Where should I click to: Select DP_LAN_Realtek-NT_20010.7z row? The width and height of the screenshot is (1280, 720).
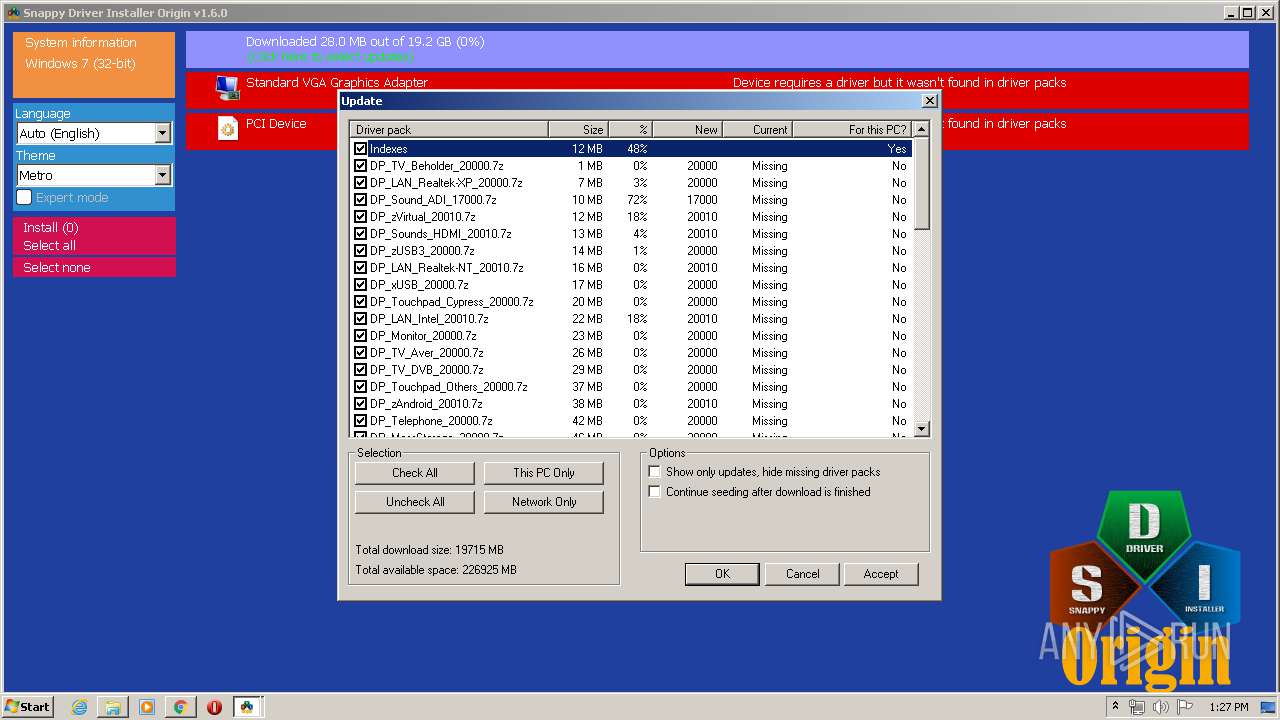[x=632, y=268]
